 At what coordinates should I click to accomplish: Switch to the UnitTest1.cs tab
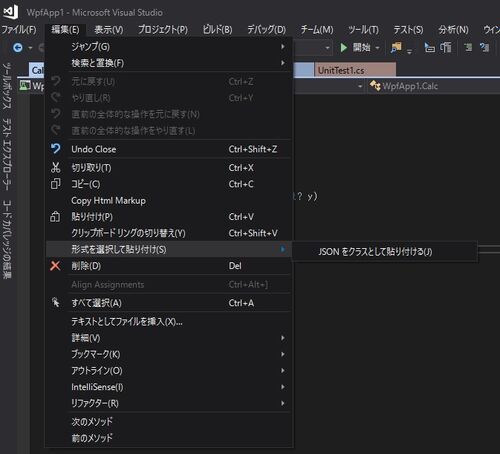pos(355,70)
